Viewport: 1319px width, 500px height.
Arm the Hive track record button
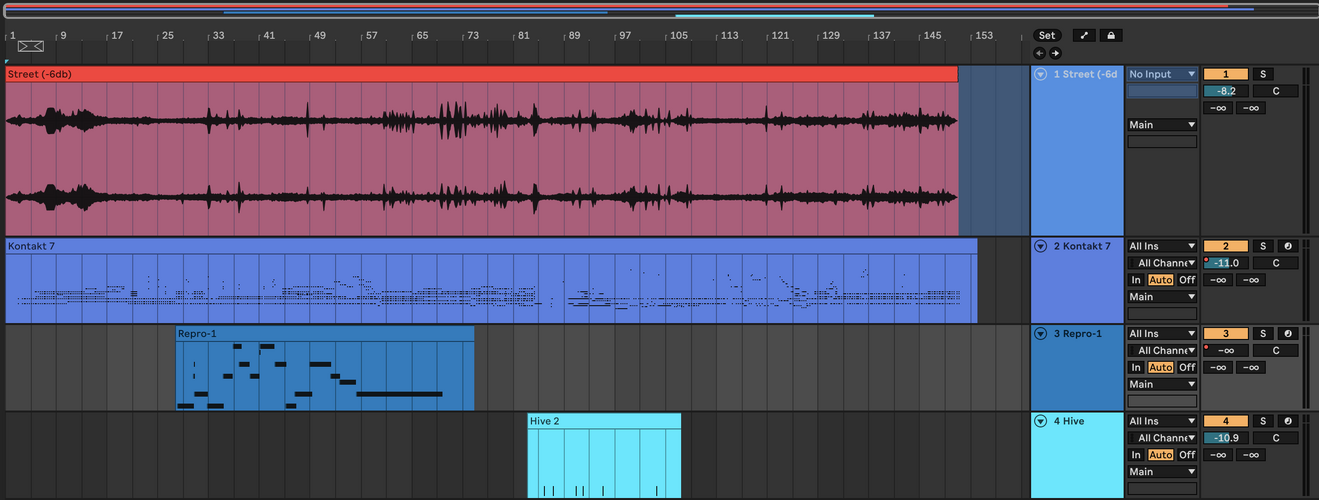(x=1289, y=421)
